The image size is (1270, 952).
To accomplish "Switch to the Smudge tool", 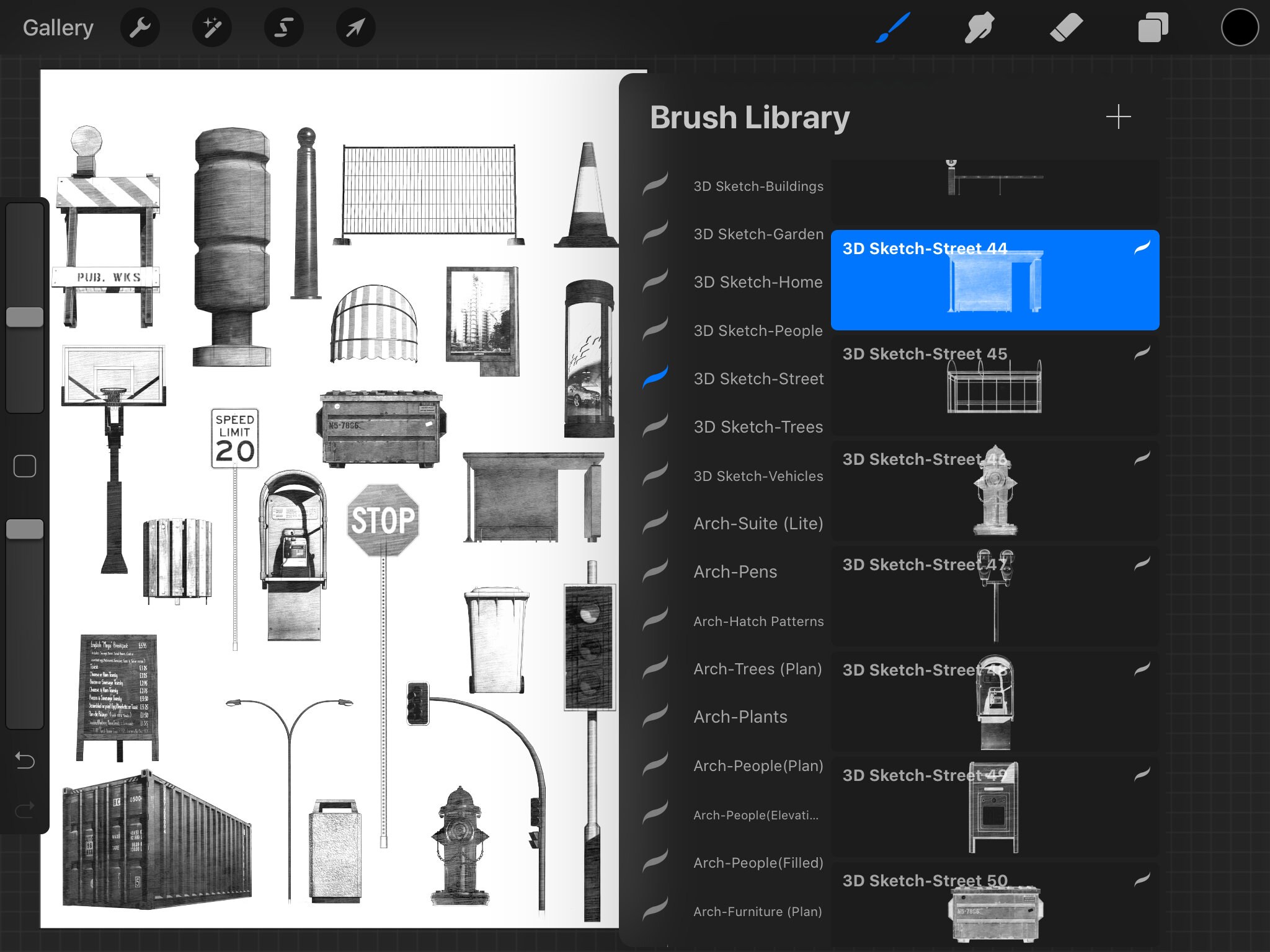I will 980,27.
